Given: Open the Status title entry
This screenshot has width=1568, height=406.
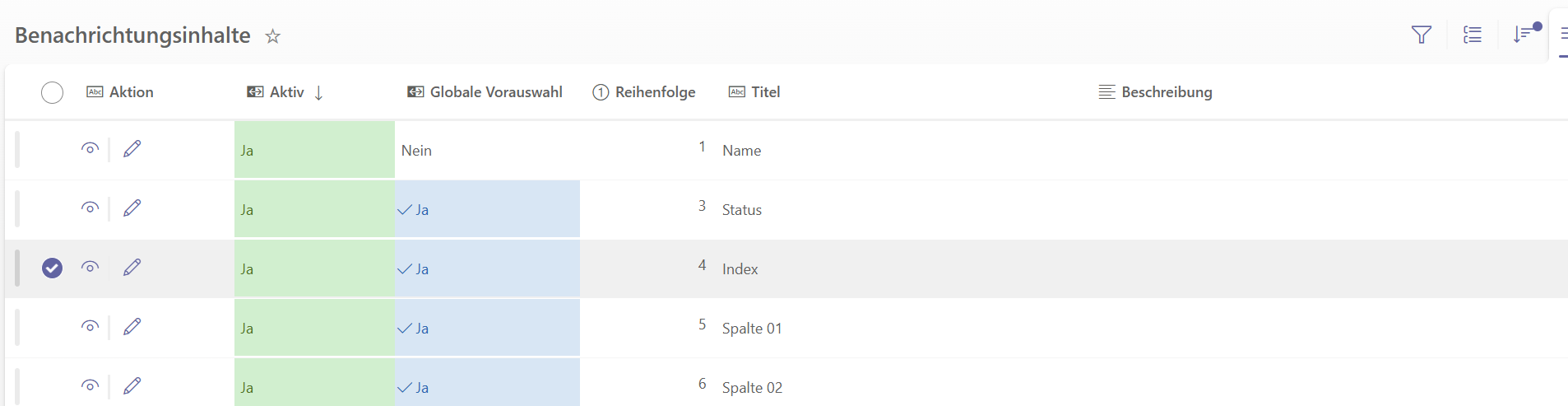Looking at the screenshot, I should coord(742,210).
